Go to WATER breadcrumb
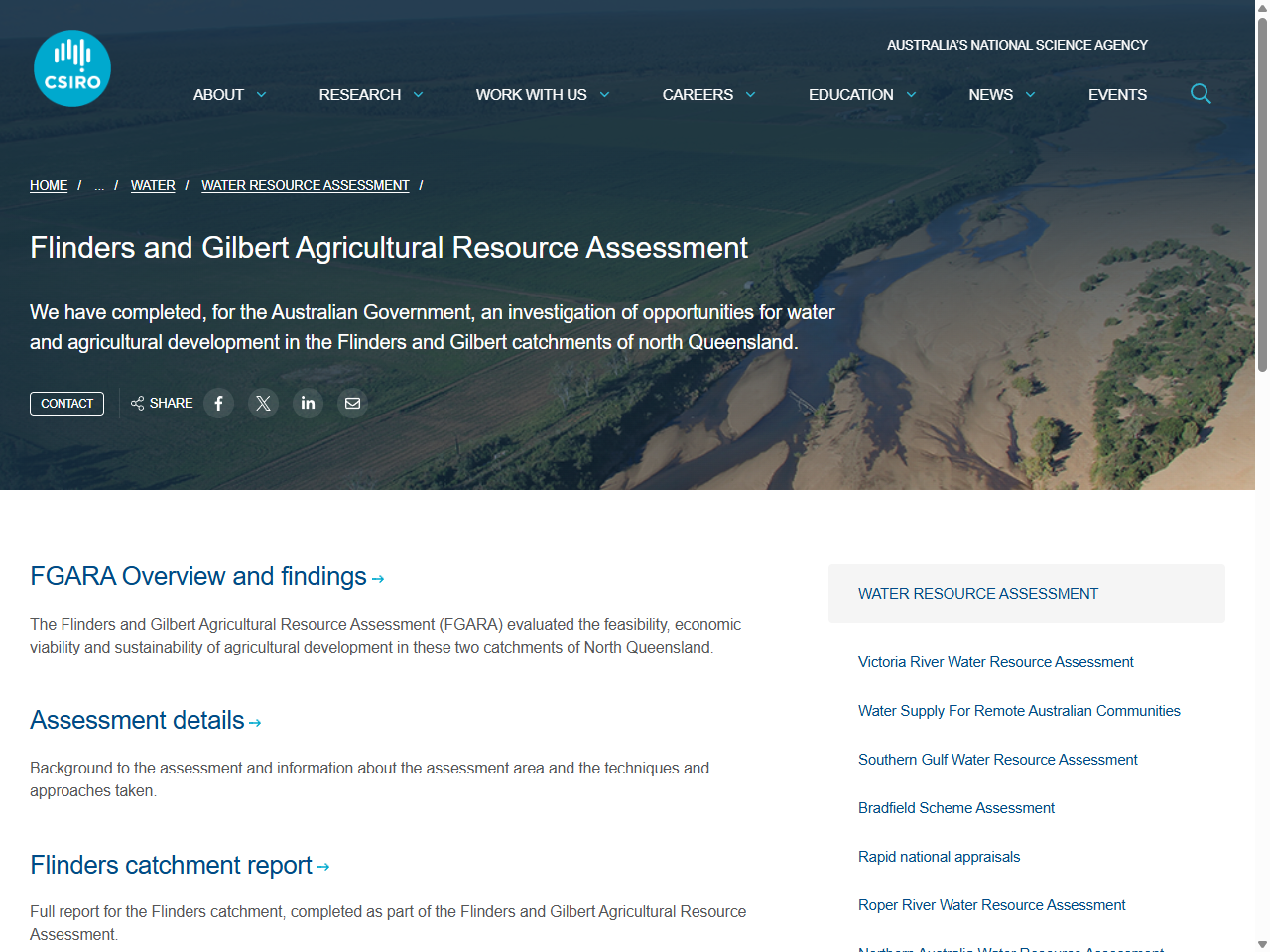 tap(153, 185)
